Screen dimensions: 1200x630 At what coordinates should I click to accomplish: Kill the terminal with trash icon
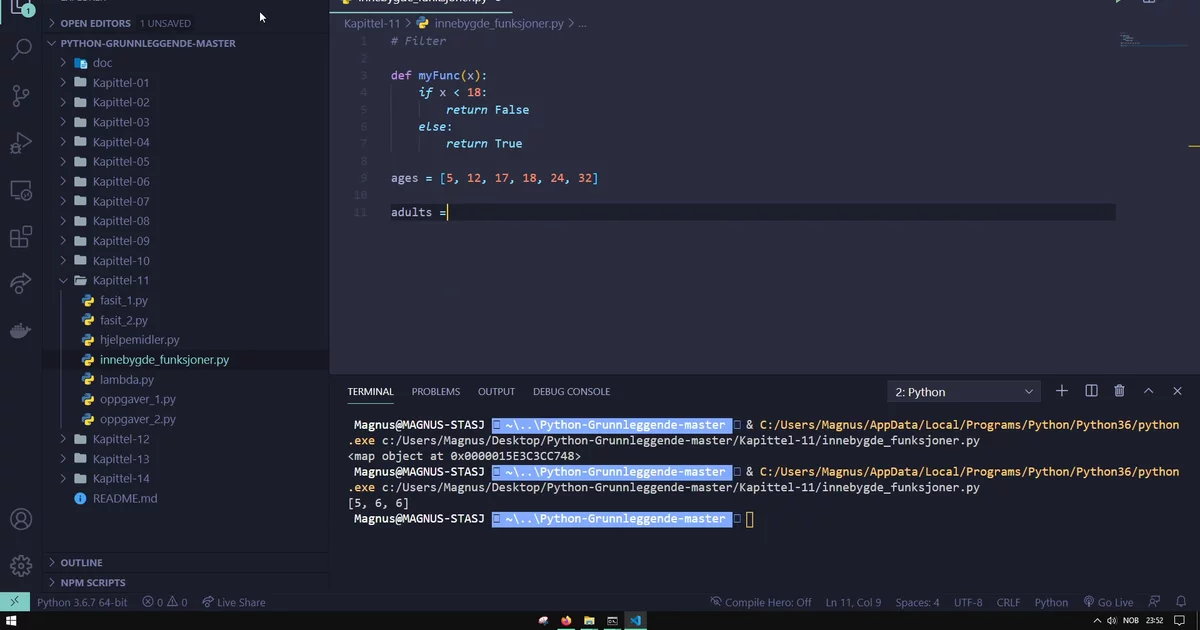[x=1119, y=391]
